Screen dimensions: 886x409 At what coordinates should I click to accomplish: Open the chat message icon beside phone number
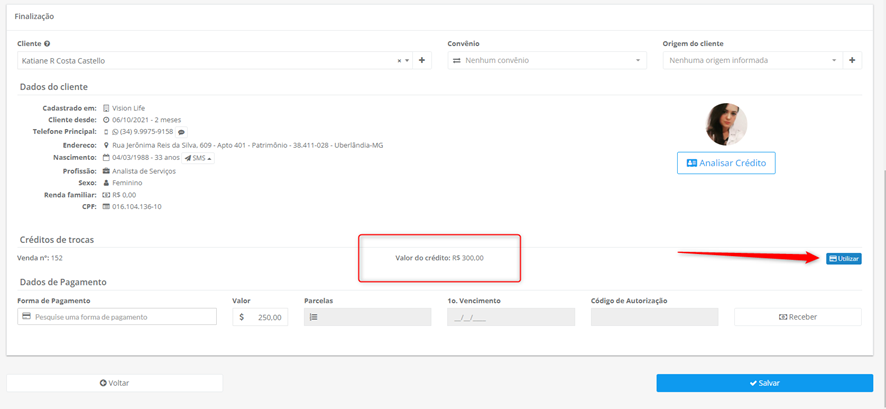181,132
